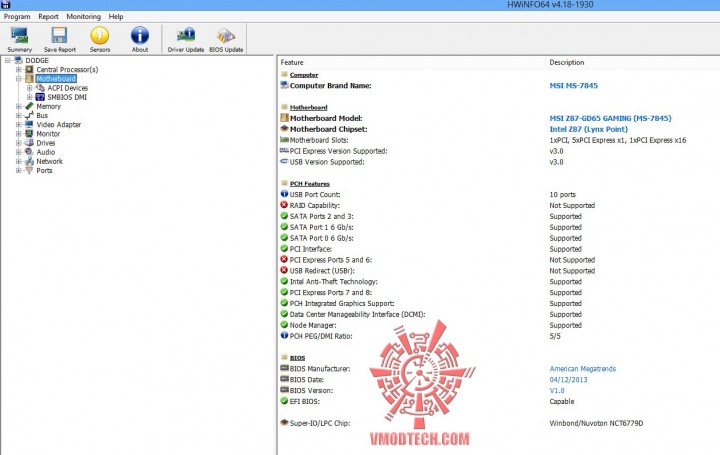This screenshot has width=720, height=455.
Task: Expand the SMBIOS DMI node
Action: 30,97
